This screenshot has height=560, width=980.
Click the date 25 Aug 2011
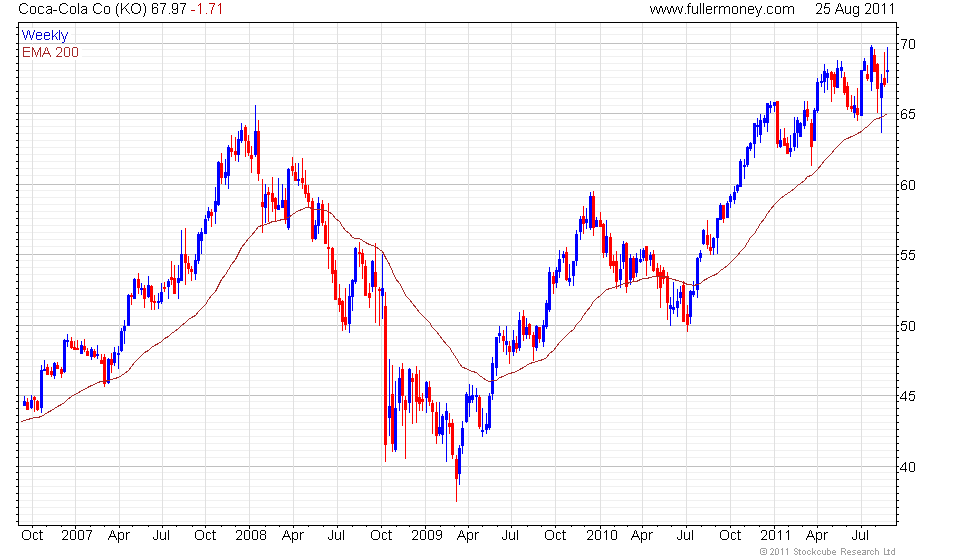(855, 9)
